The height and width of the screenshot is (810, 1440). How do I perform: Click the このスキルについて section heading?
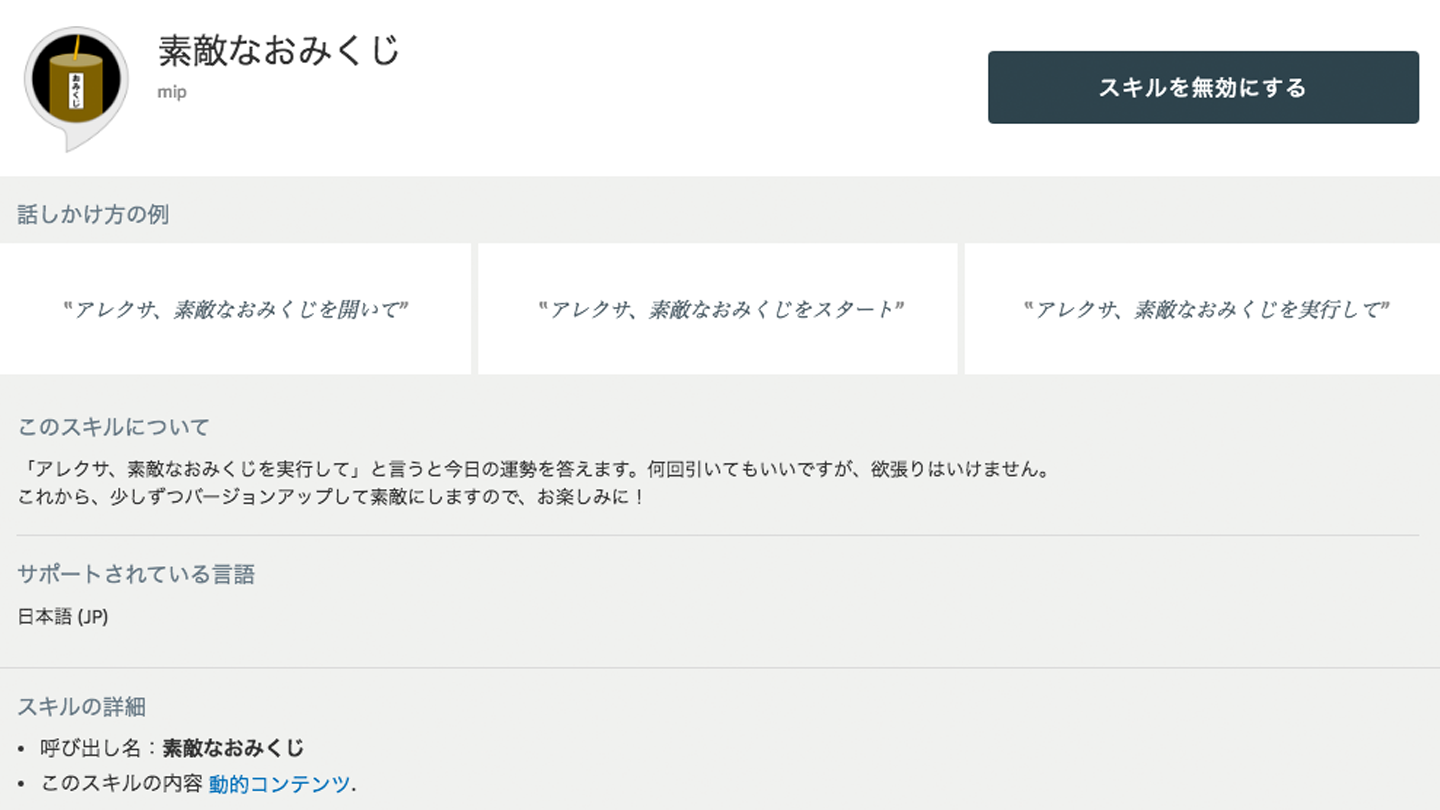[113, 427]
